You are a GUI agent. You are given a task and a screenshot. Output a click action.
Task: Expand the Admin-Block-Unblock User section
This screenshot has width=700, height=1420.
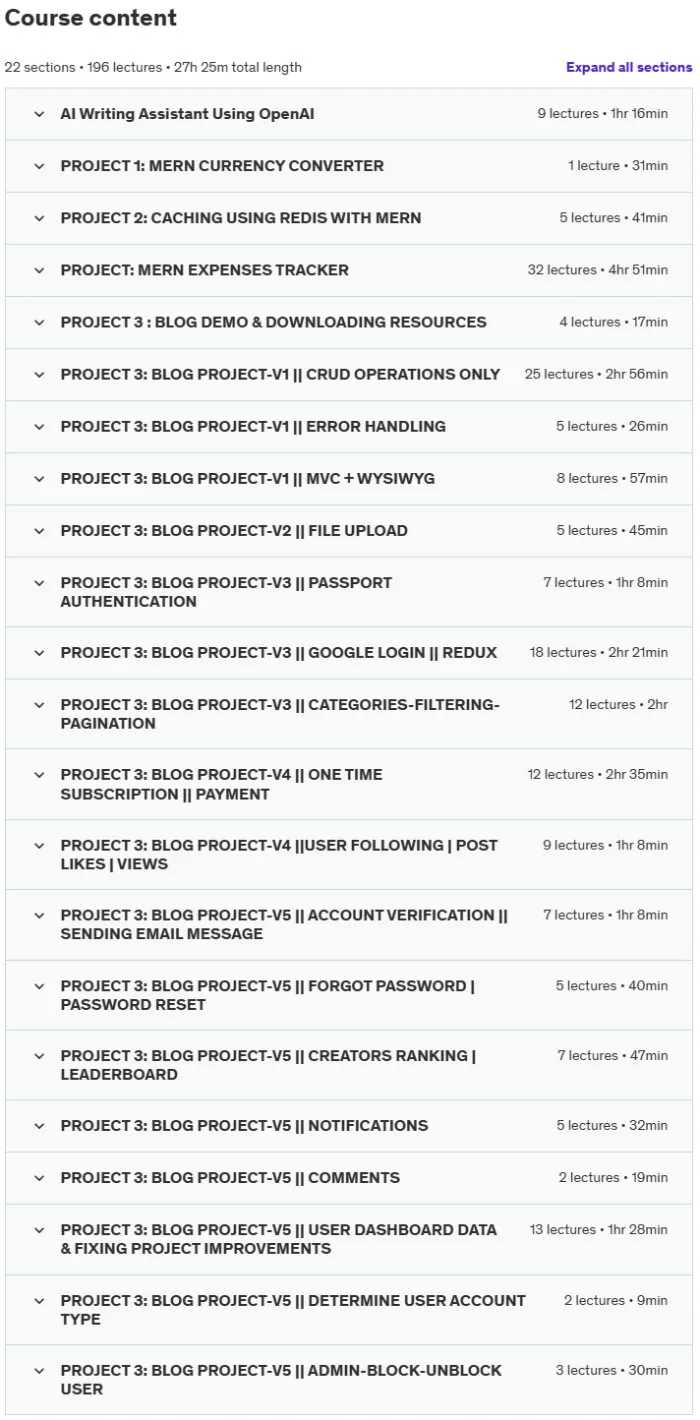pyautogui.click(x=348, y=1380)
